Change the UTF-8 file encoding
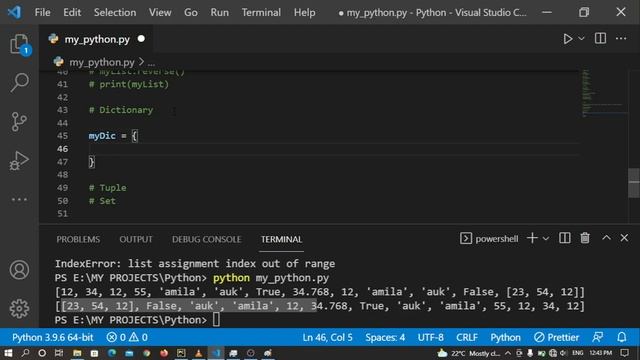 coord(430,337)
